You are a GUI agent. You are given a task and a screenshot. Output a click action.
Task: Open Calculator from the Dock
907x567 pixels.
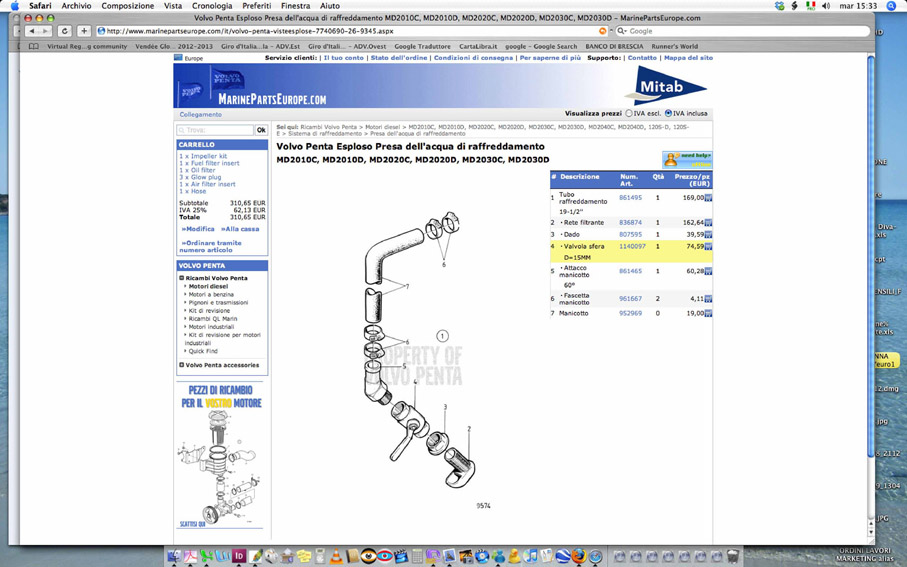pyautogui.click(x=417, y=557)
